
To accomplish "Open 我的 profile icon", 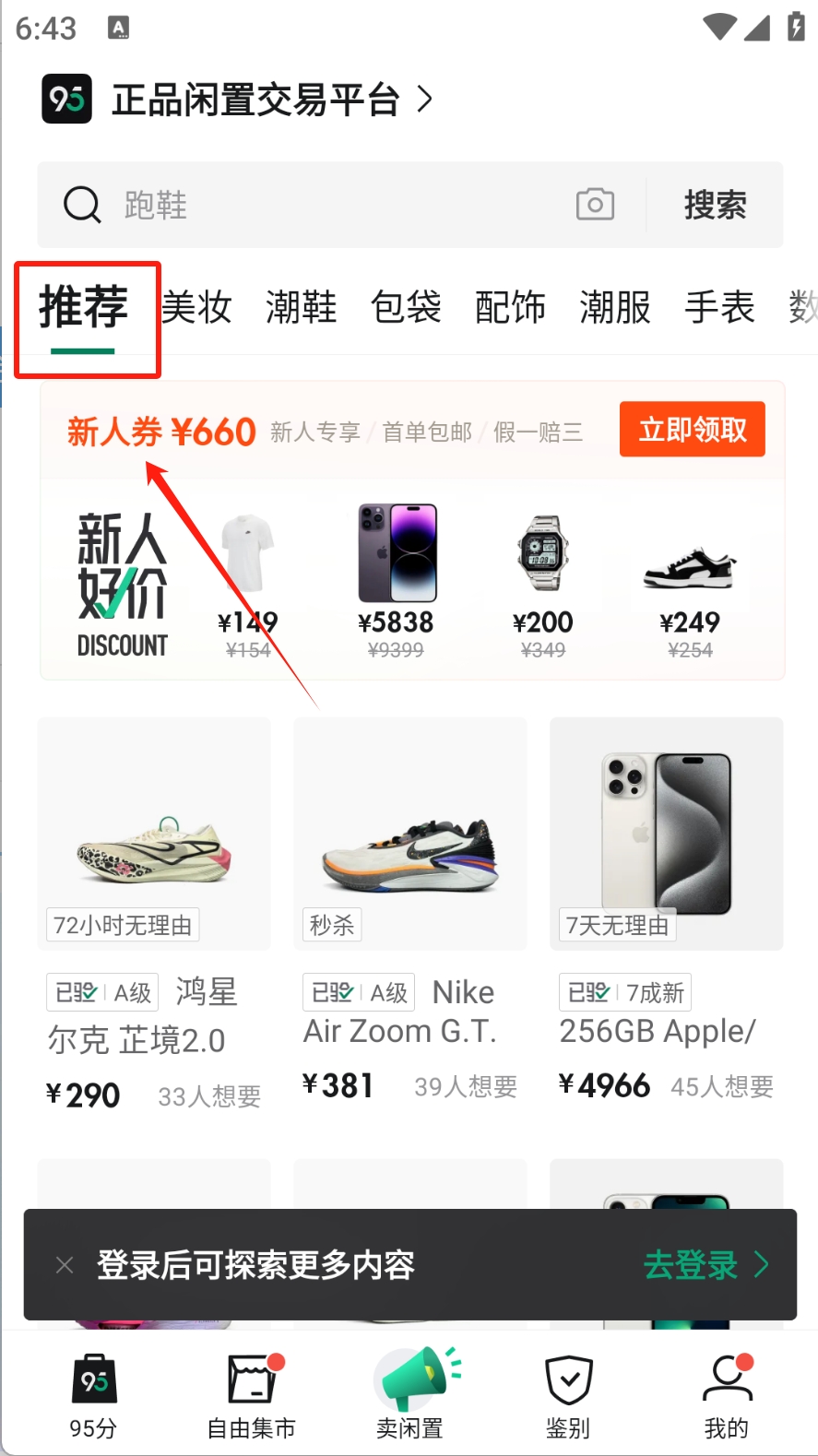I will pyautogui.click(x=728, y=1378).
